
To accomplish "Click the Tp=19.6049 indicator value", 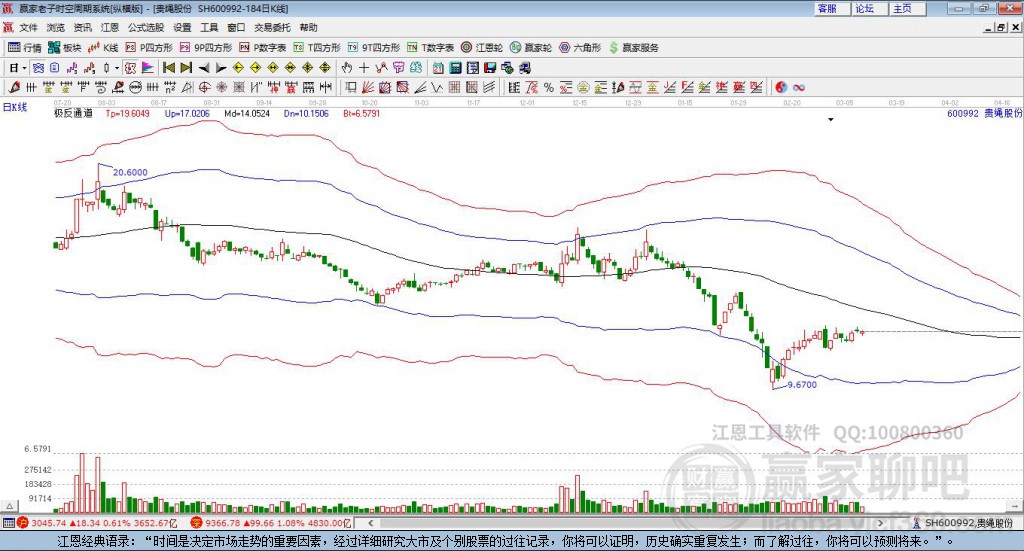I will point(127,114).
